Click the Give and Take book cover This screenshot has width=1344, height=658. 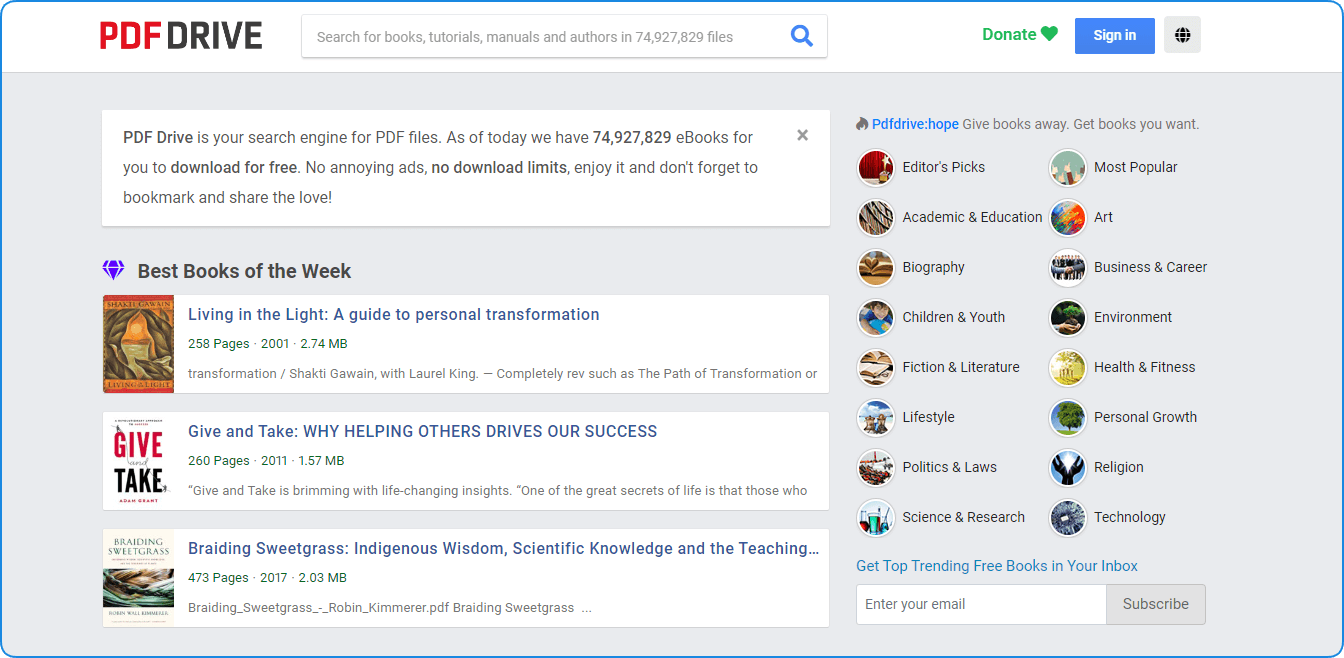click(138, 461)
